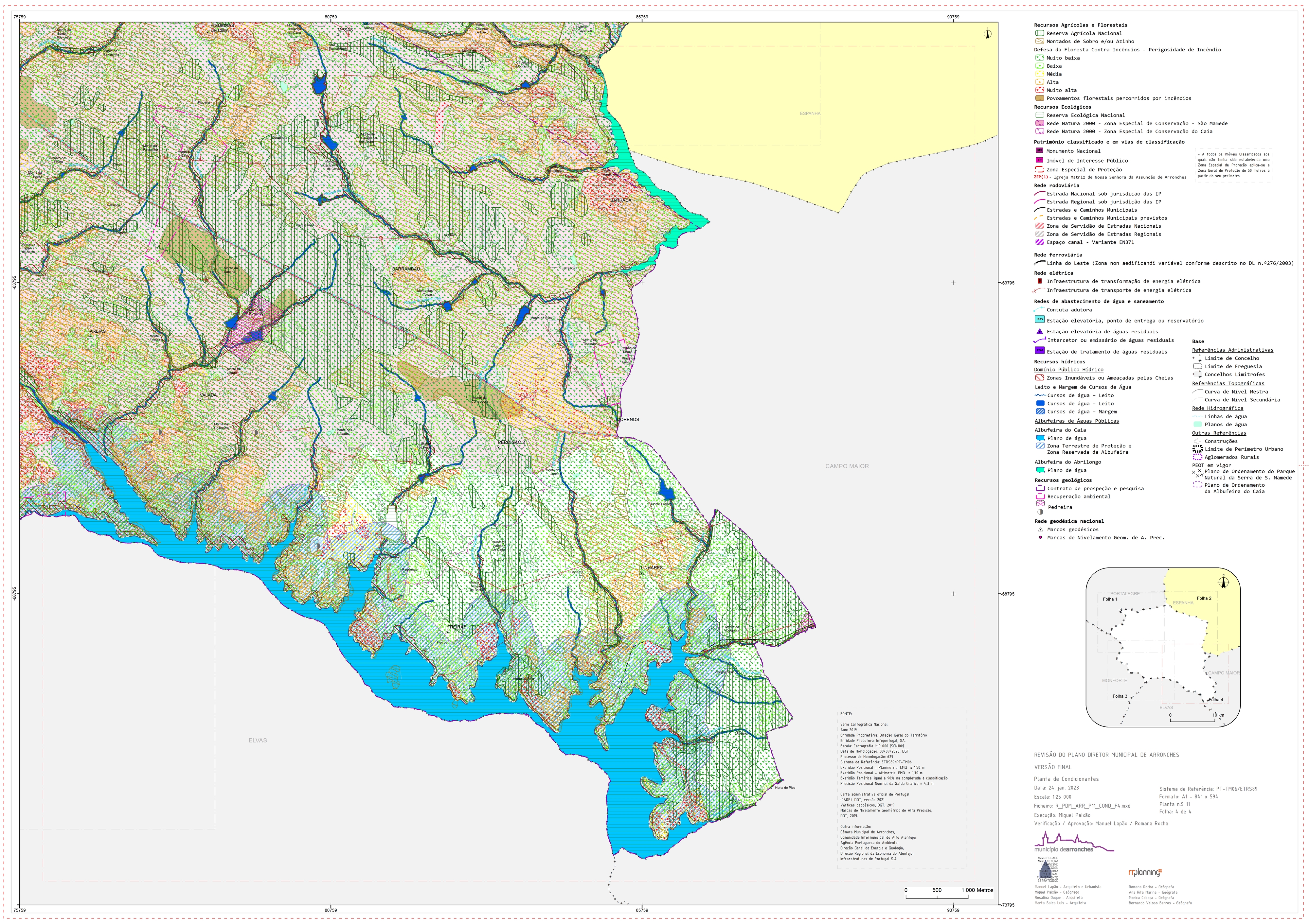Click the Reserva Agrícola Nacional legend symbol
1309x924 pixels.
(x=1039, y=33)
